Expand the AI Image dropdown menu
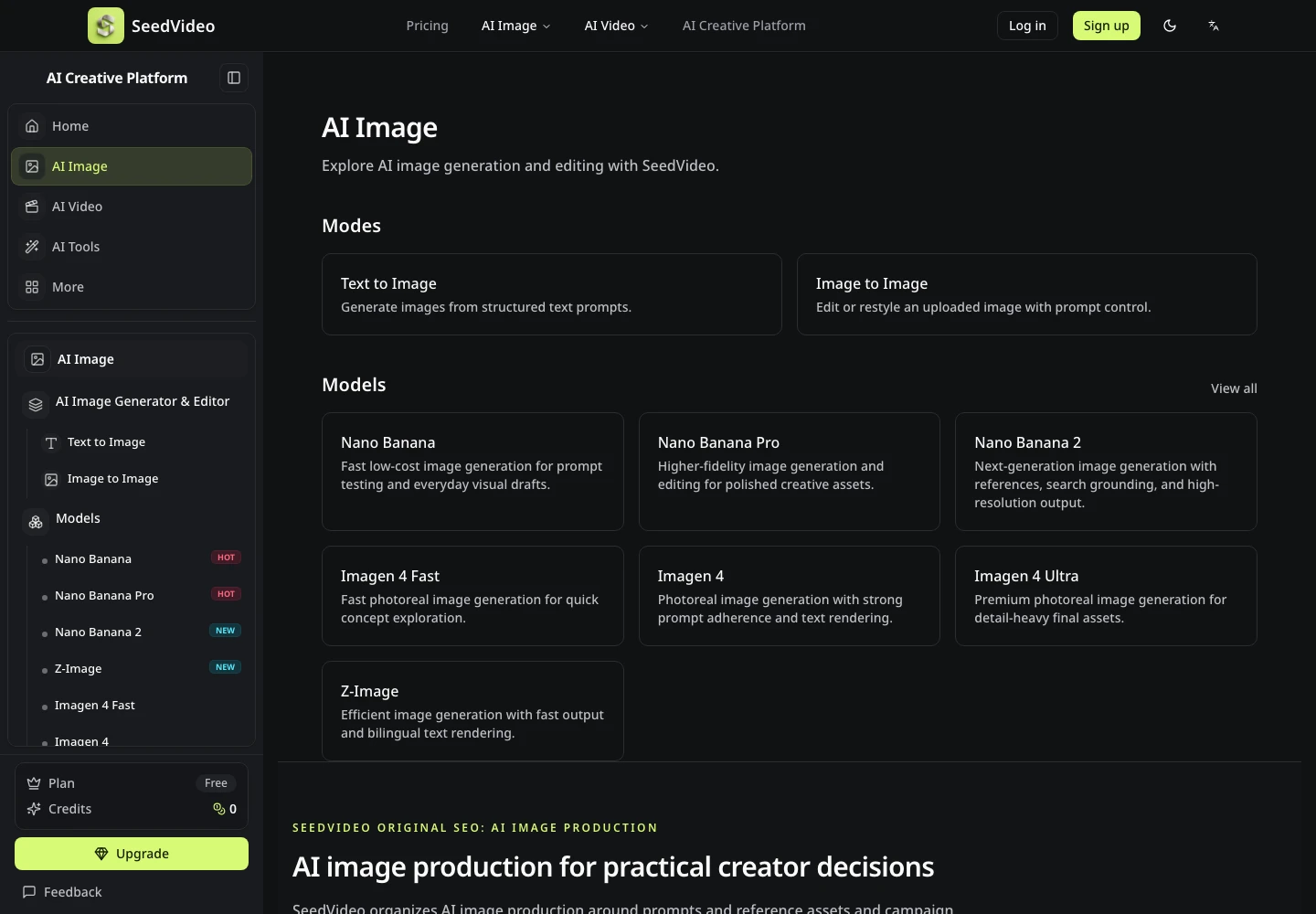1316x914 pixels. (516, 26)
